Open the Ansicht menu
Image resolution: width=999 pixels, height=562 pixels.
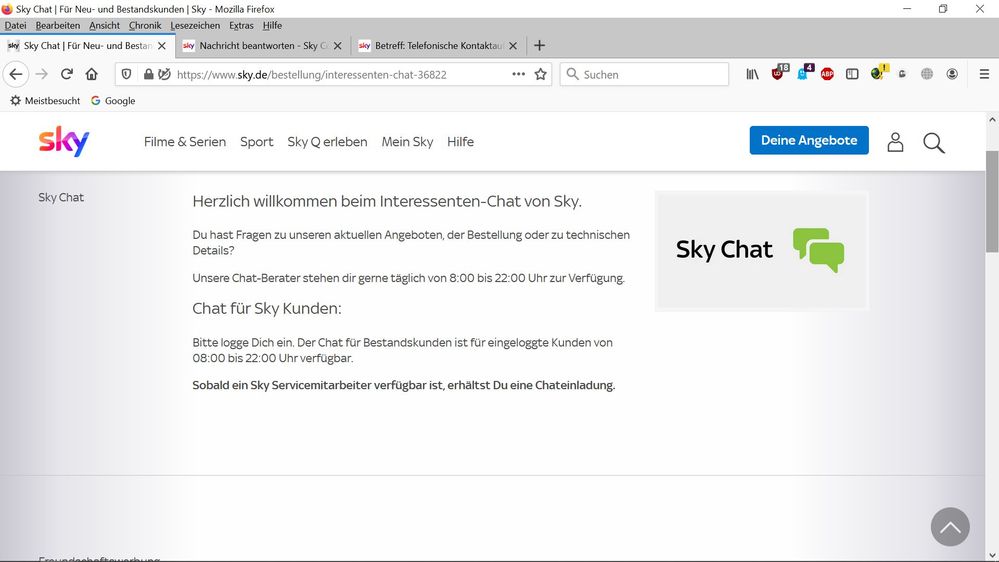coord(104,25)
